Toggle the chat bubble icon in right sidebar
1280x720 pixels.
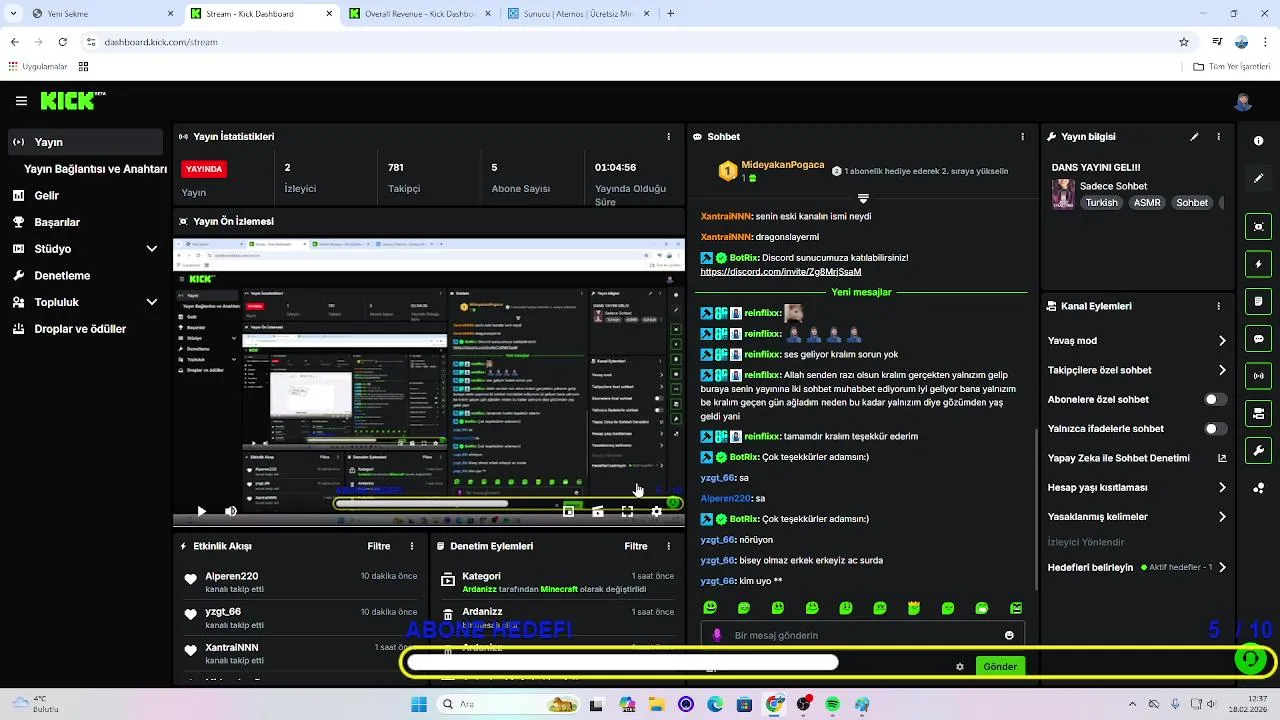tap(1259, 339)
